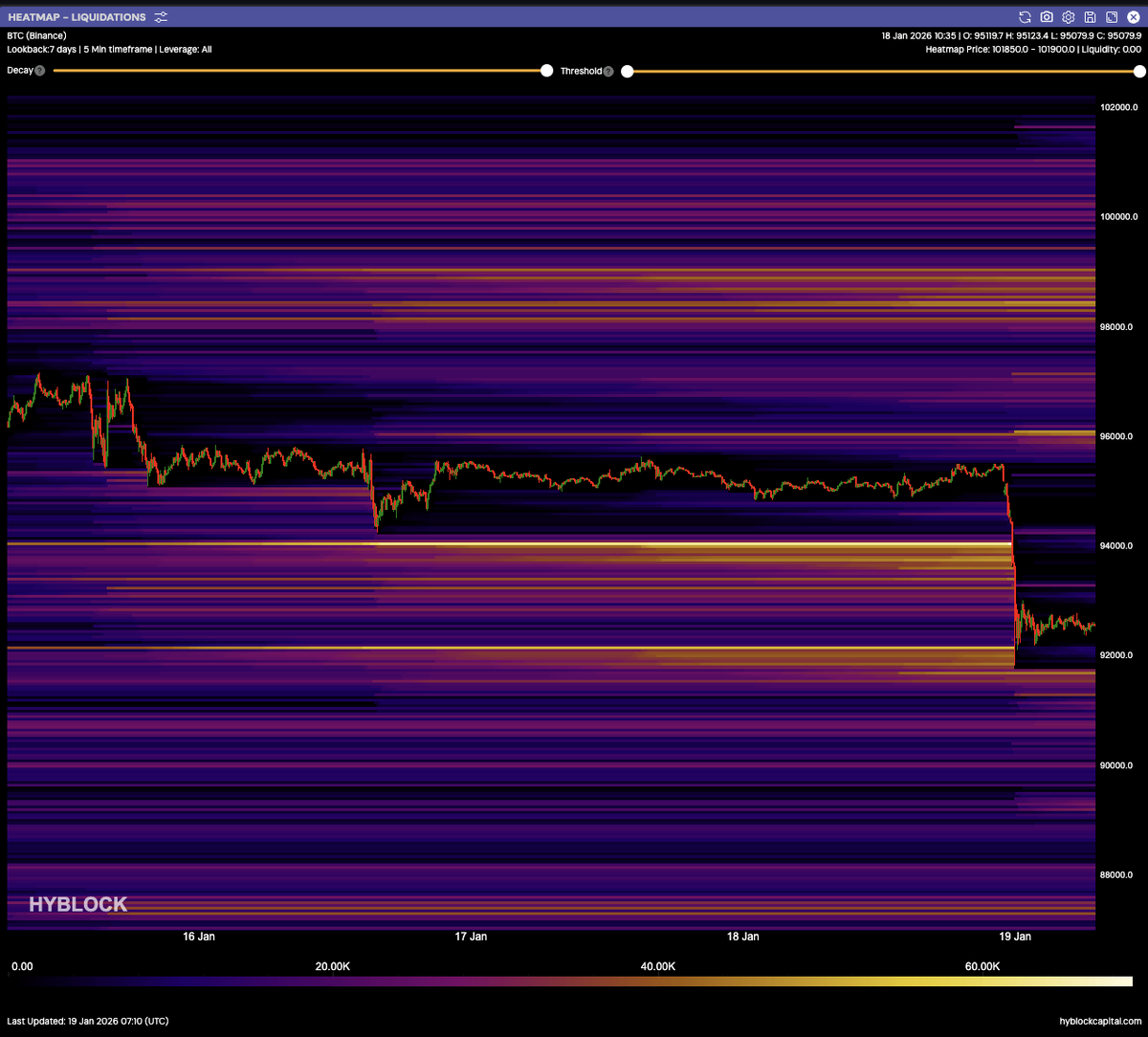Click the 'Decay' slider label

[19, 71]
